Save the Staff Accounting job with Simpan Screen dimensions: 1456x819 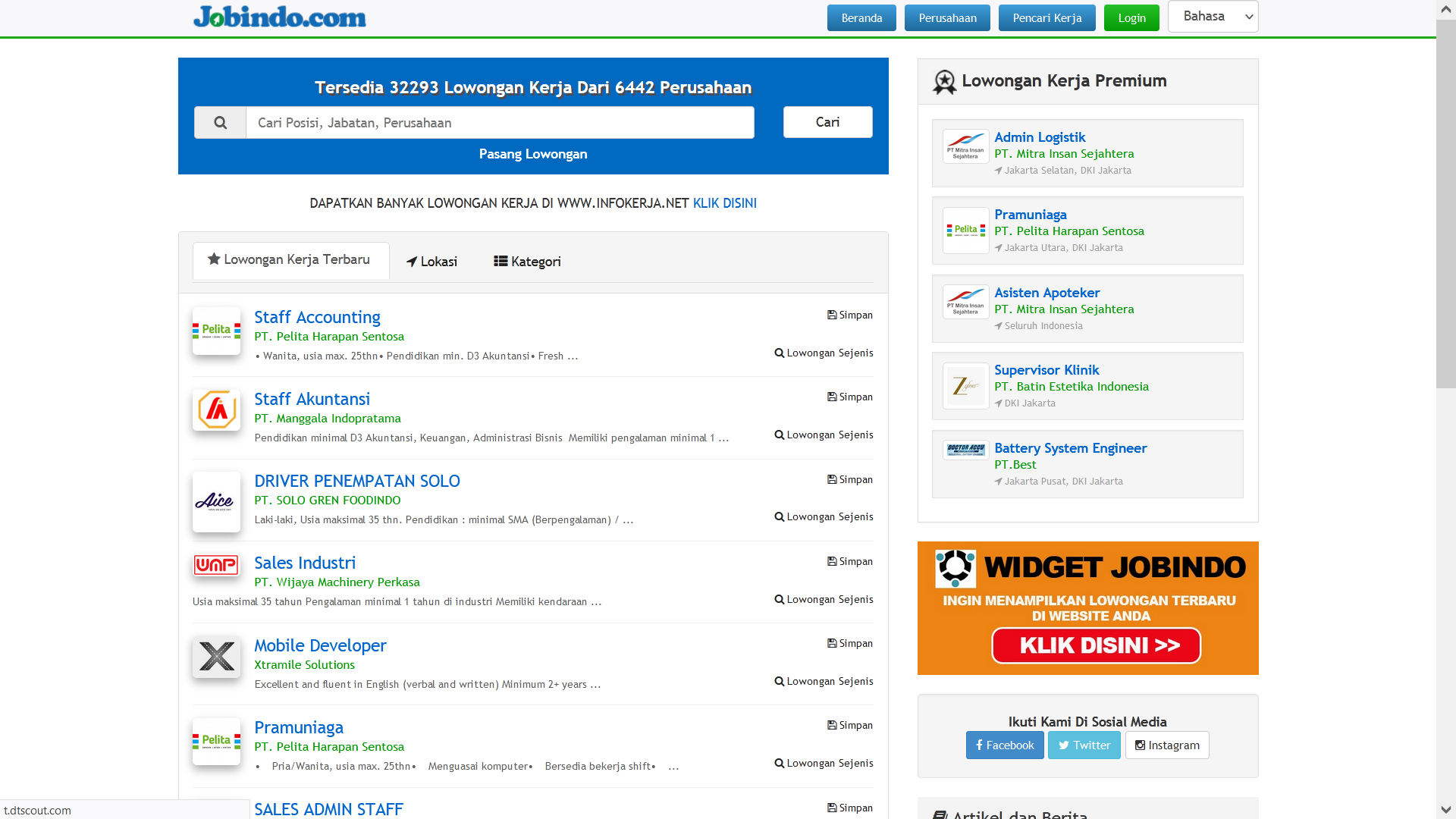[x=850, y=315]
